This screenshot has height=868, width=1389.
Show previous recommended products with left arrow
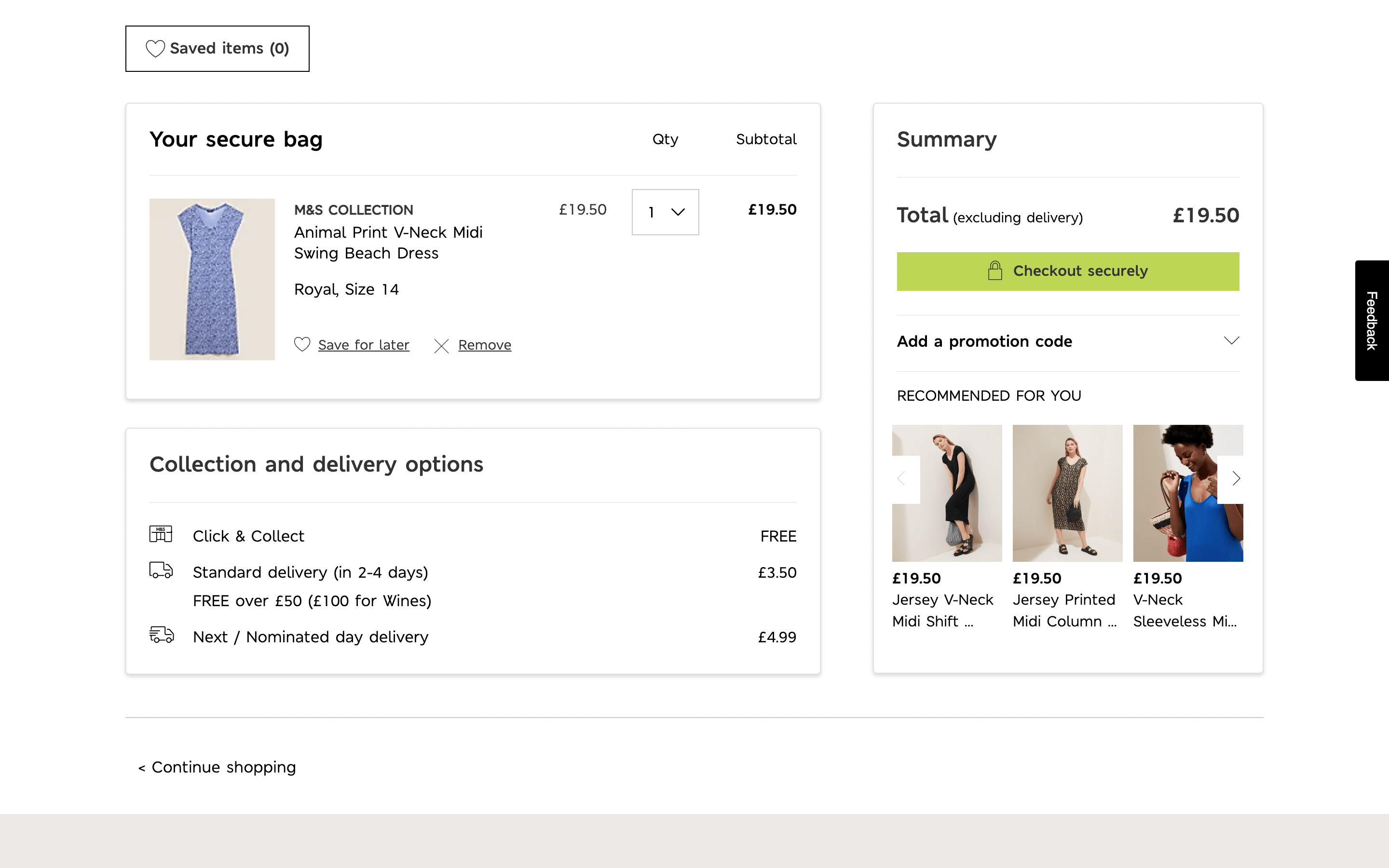point(902,479)
